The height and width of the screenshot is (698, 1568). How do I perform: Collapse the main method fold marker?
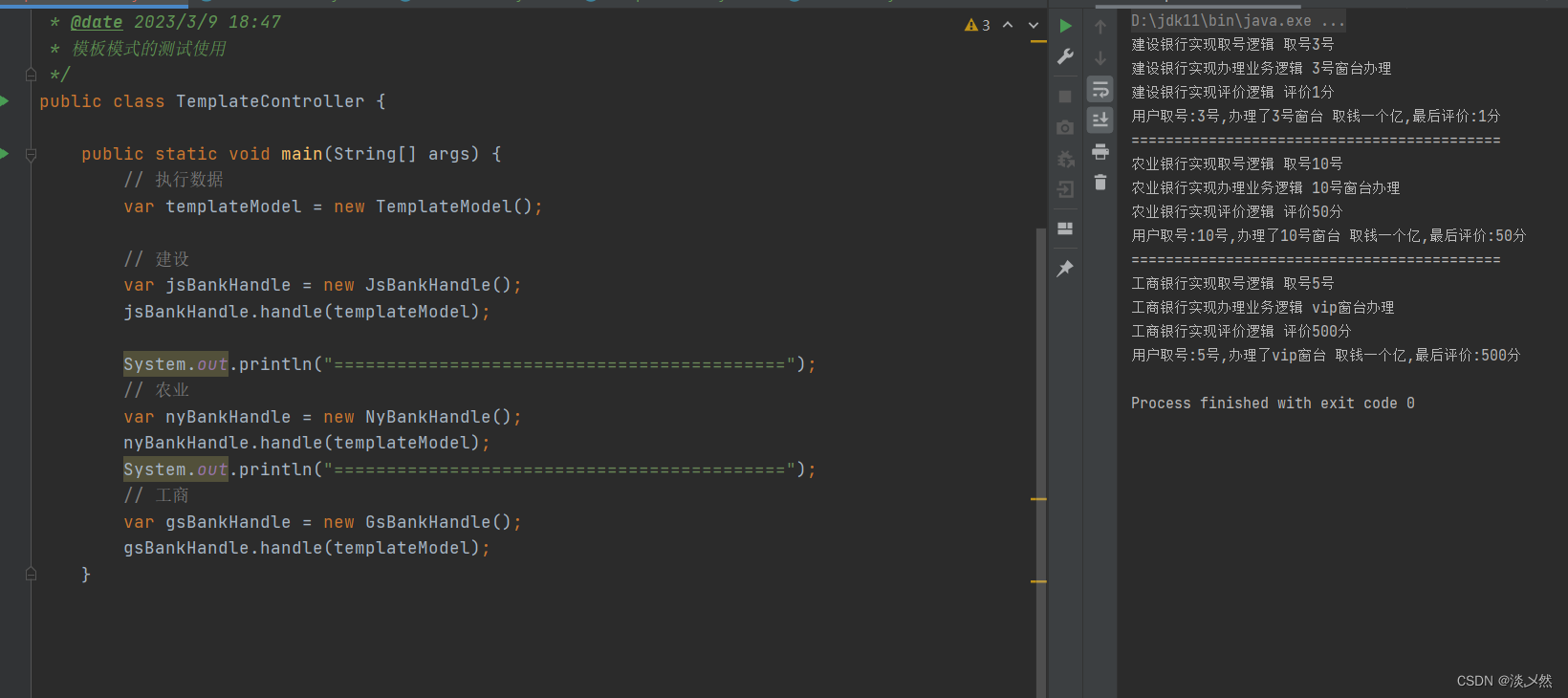coord(31,154)
